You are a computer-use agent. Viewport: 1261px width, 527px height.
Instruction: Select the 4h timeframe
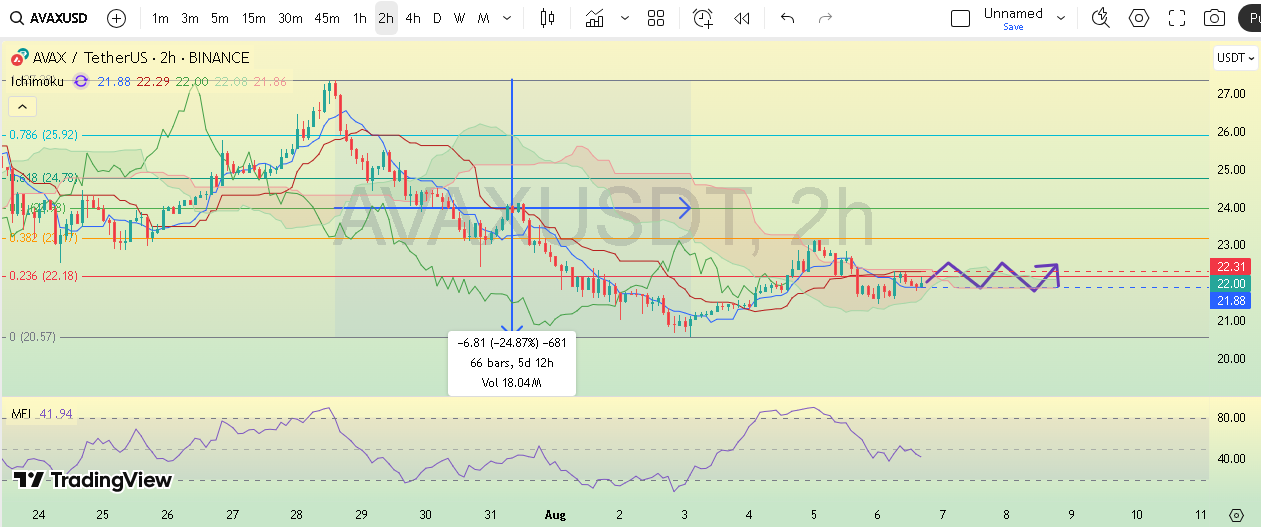point(413,18)
